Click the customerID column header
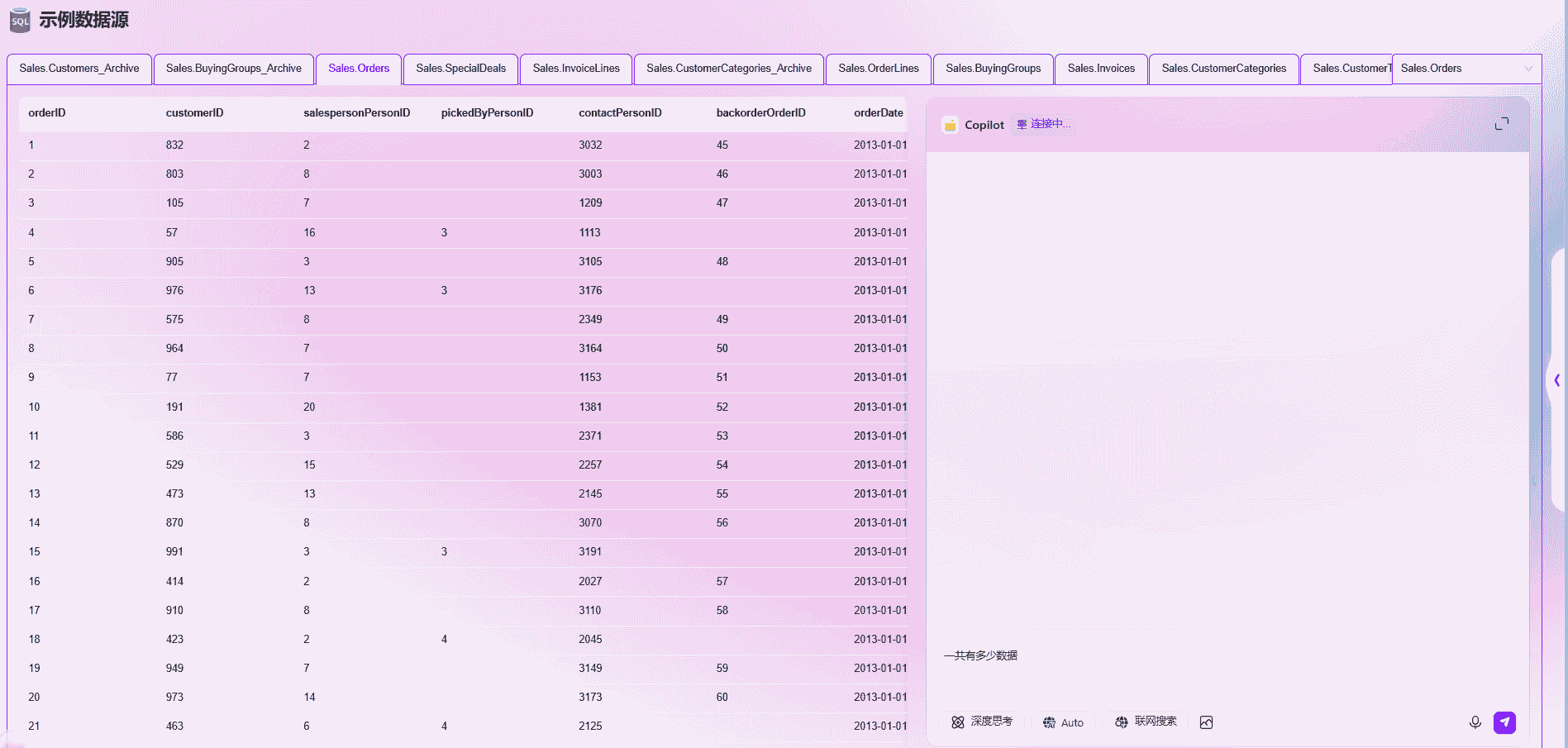 click(194, 113)
